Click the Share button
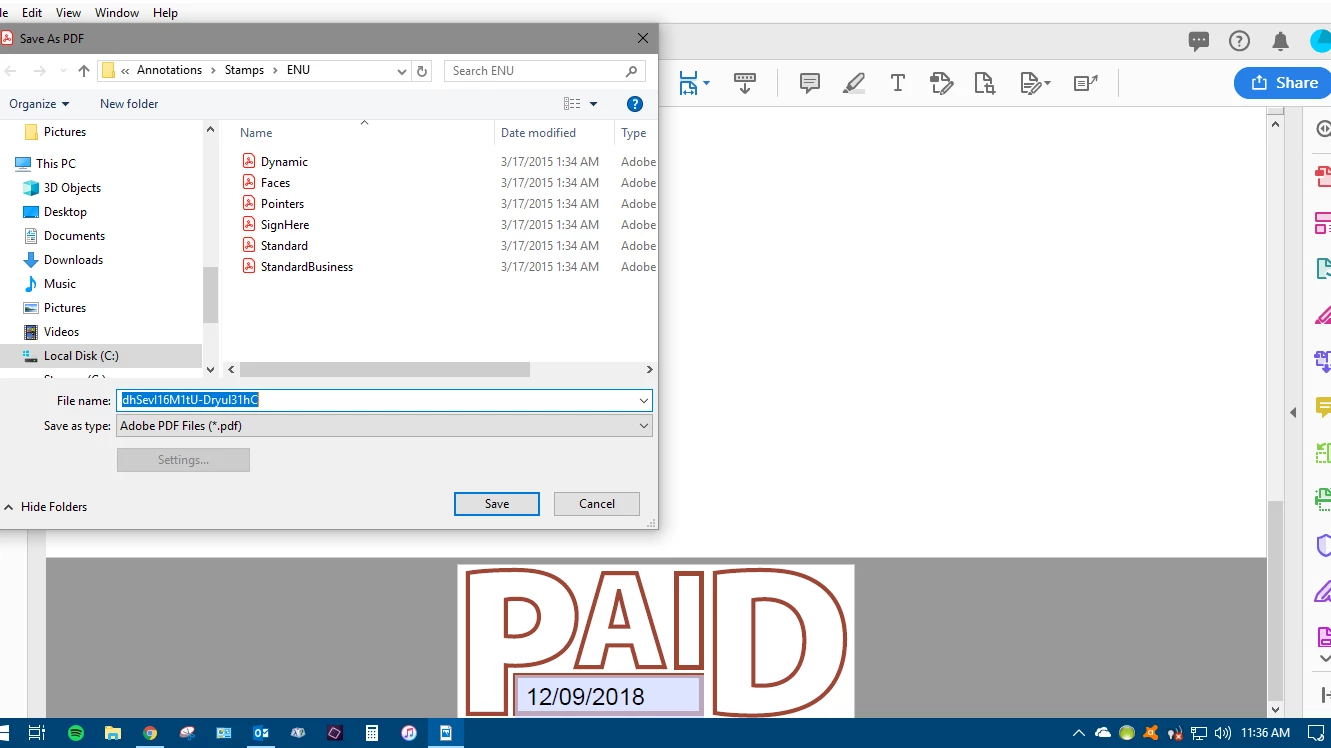Image resolution: width=1331 pixels, height=748 pixels. tap(1282, 83)
